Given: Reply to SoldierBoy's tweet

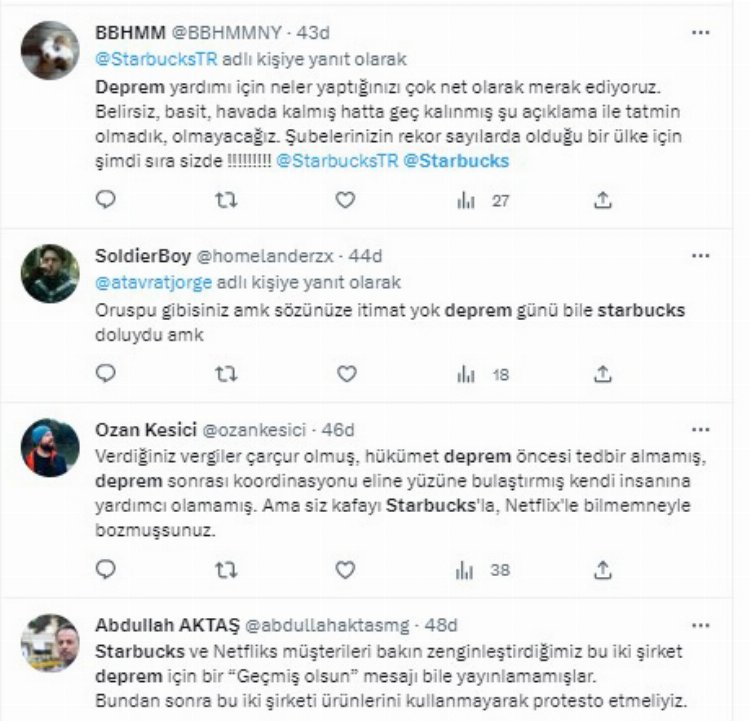Looking at the screenshot, I should (x=106, y=373).
